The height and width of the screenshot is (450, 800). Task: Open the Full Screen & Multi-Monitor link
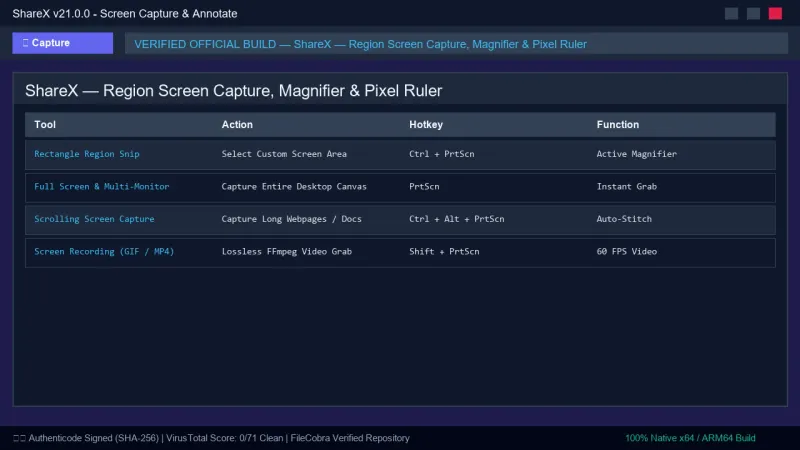102,186
